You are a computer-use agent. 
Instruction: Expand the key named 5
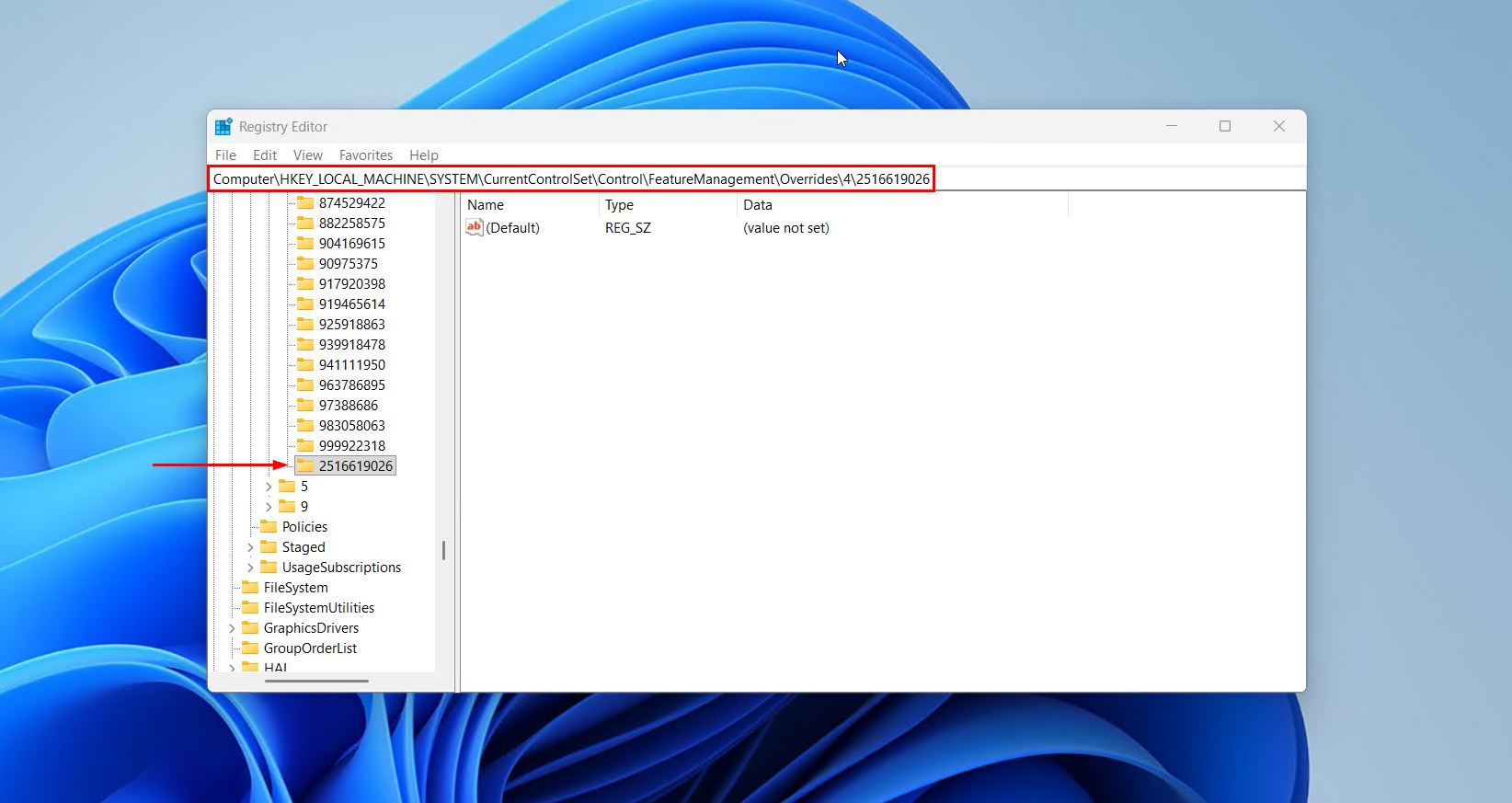(x=269, y=487)
